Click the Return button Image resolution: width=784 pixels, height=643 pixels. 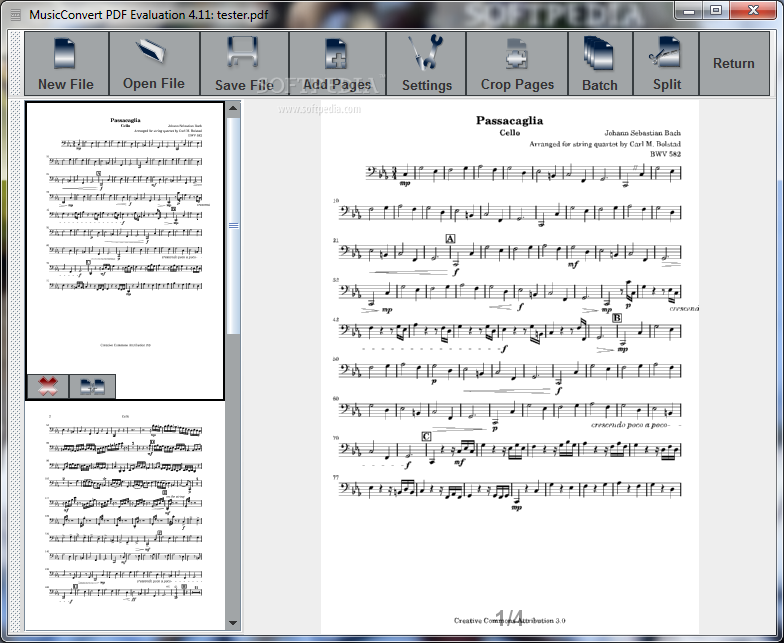[x=734, y=64]
